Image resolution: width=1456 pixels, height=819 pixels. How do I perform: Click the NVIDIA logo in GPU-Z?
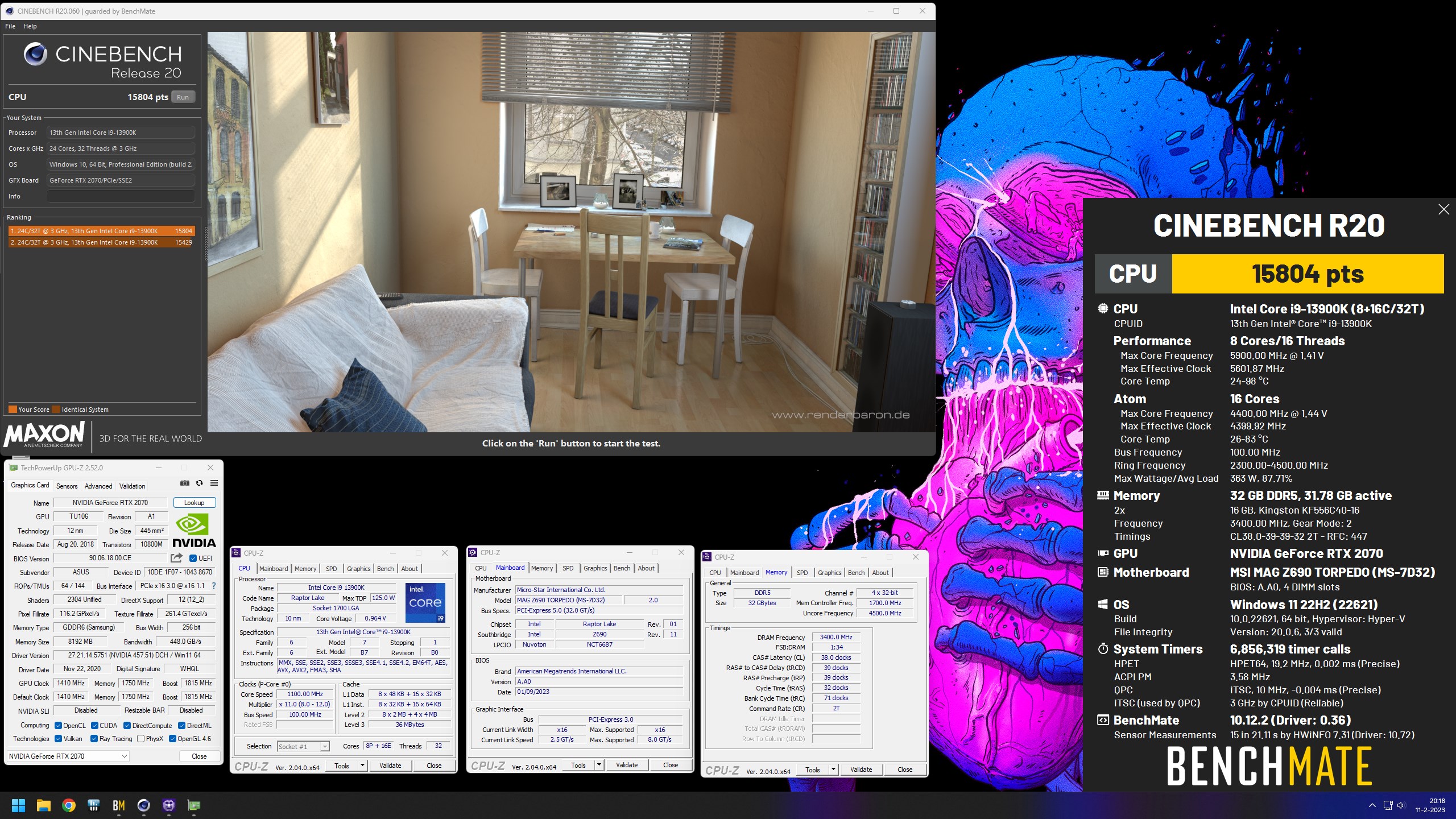194,531
